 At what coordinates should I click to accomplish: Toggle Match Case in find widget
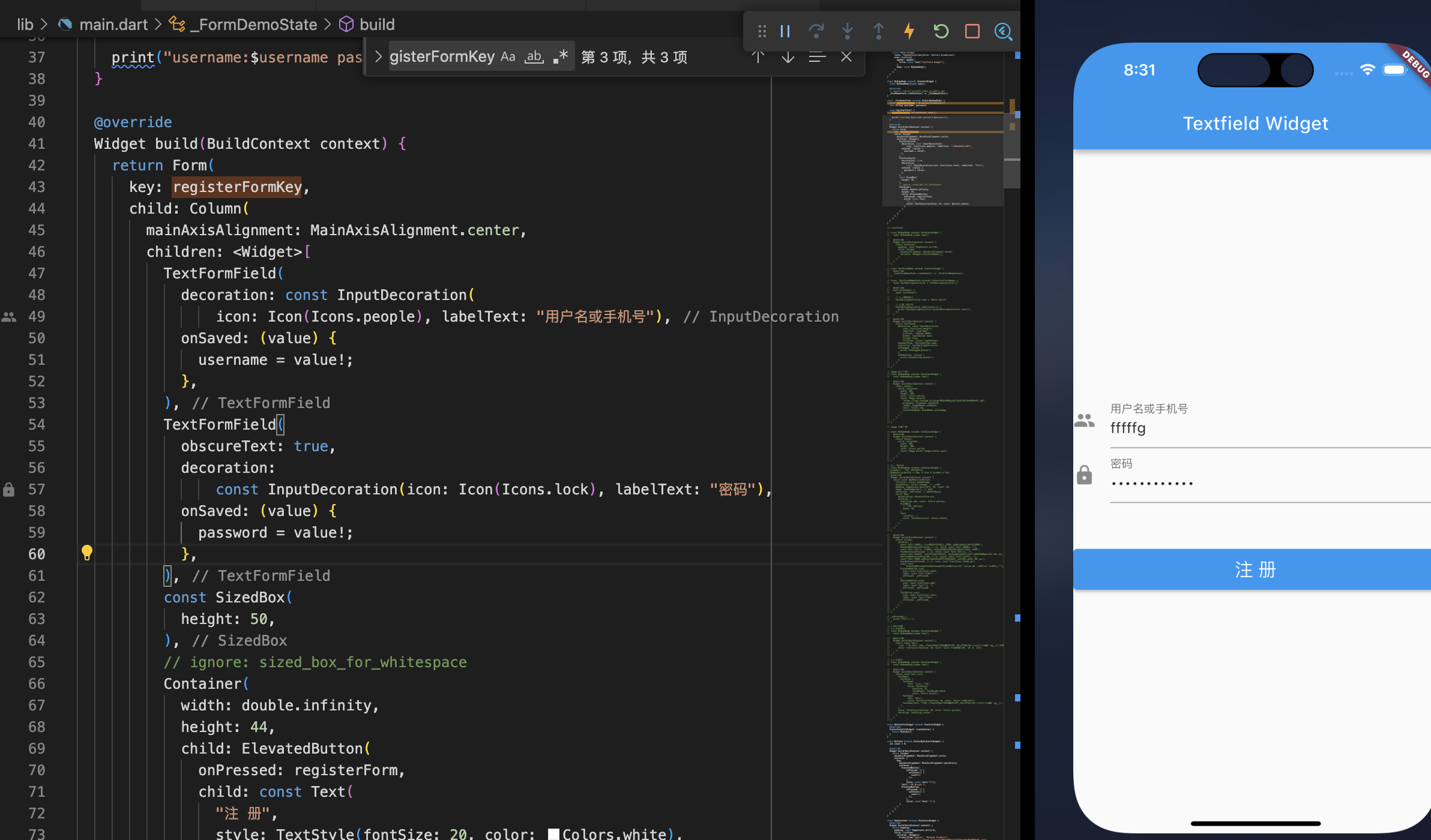tap(508, 57)
